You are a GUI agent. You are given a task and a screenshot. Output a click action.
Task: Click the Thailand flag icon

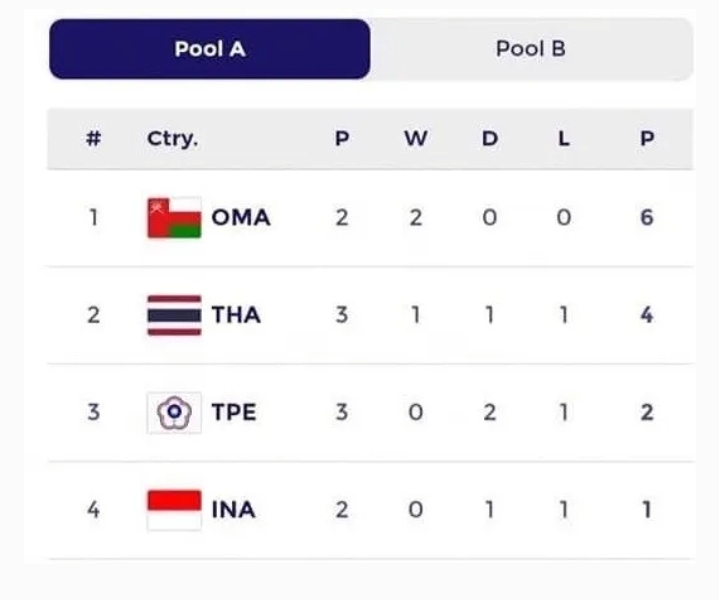(x=174, y=315)
